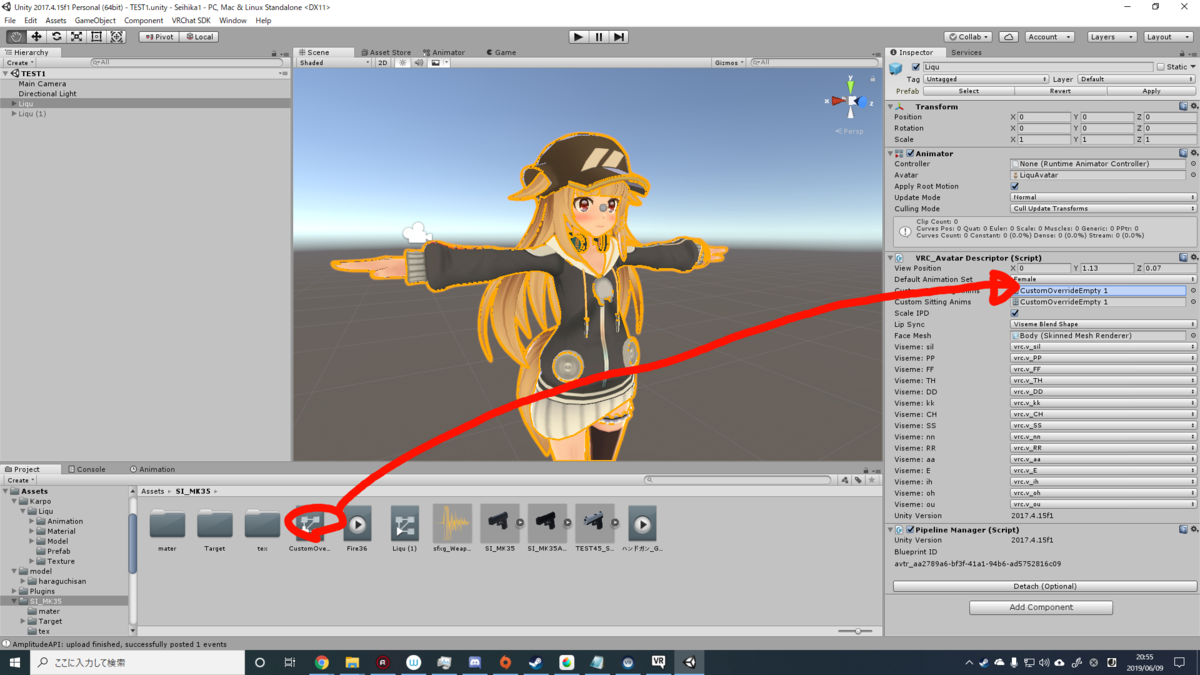Open the Animator component gear menu
Image resolution: width=1200 pixels, height=675 pixels.
1193,154
